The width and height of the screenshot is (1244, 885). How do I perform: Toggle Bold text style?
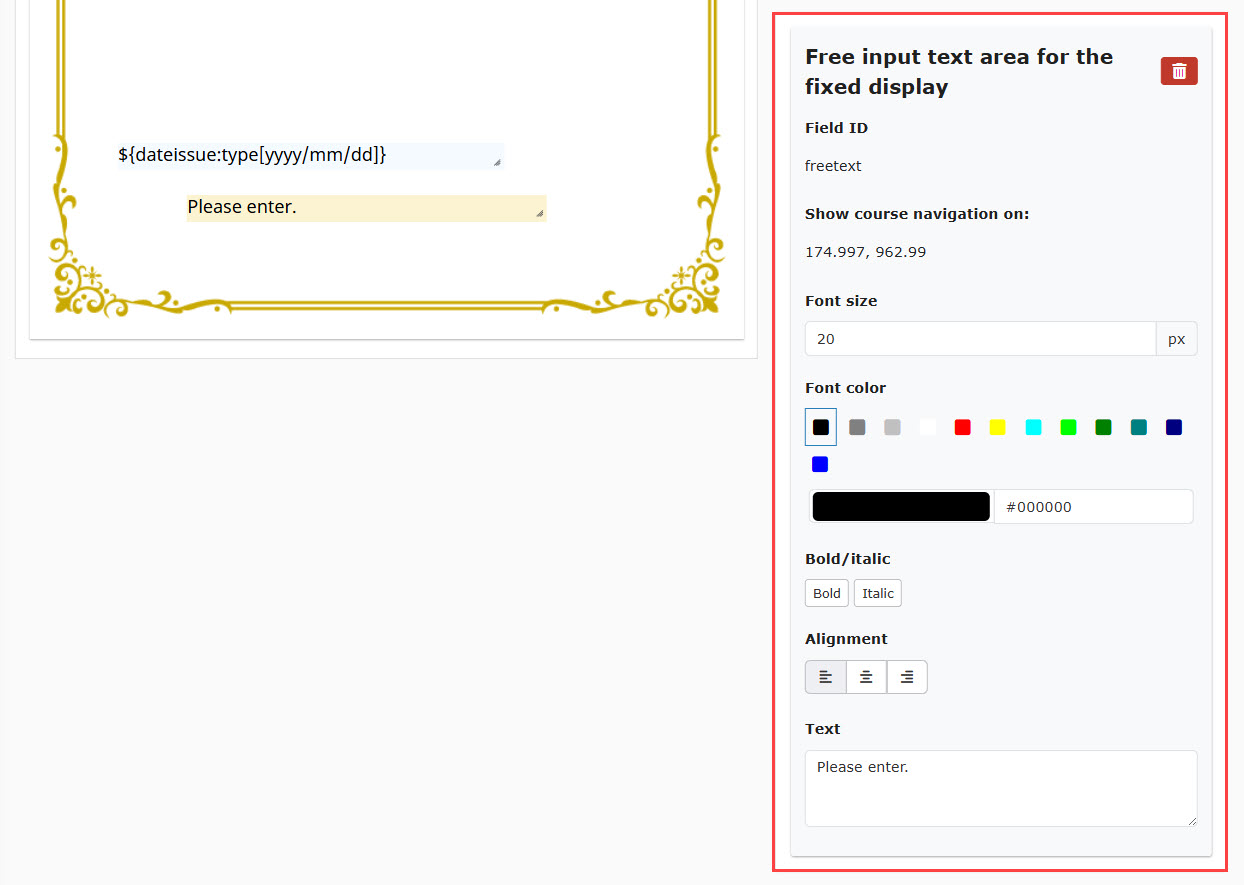click(x=827, y=593)
